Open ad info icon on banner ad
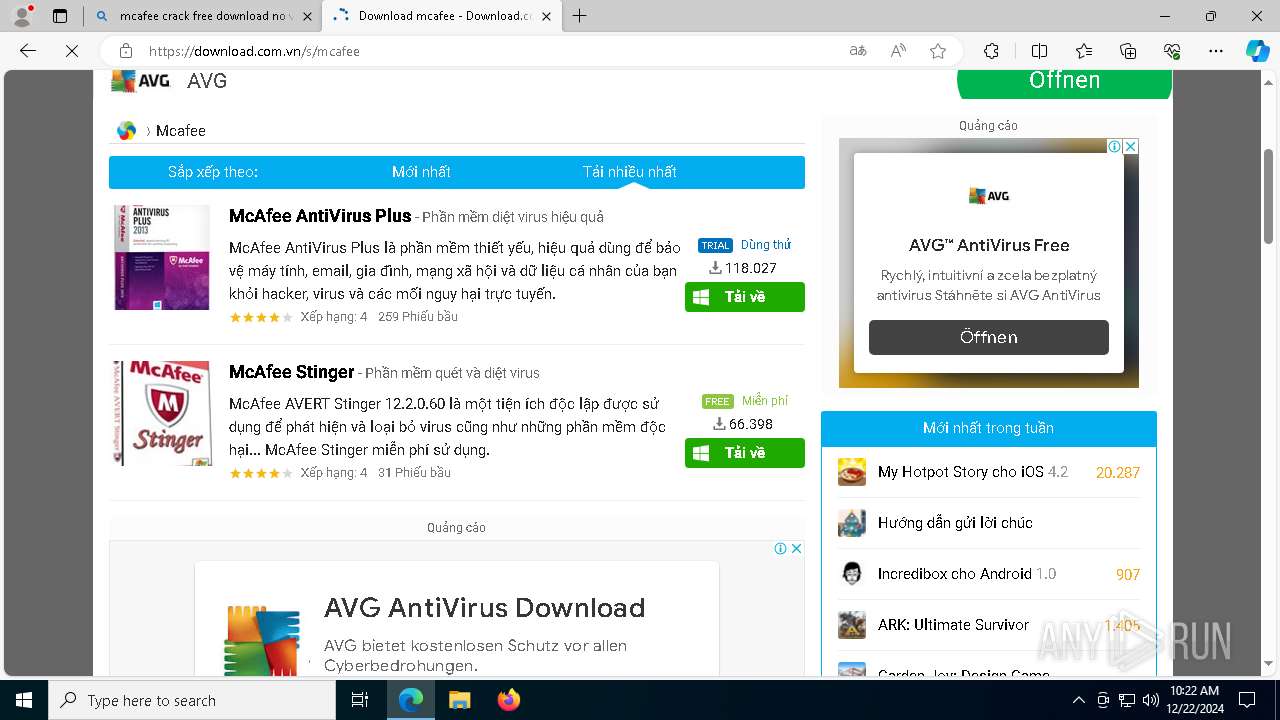This screenshot has width=1280, height=720. (781, 548)
